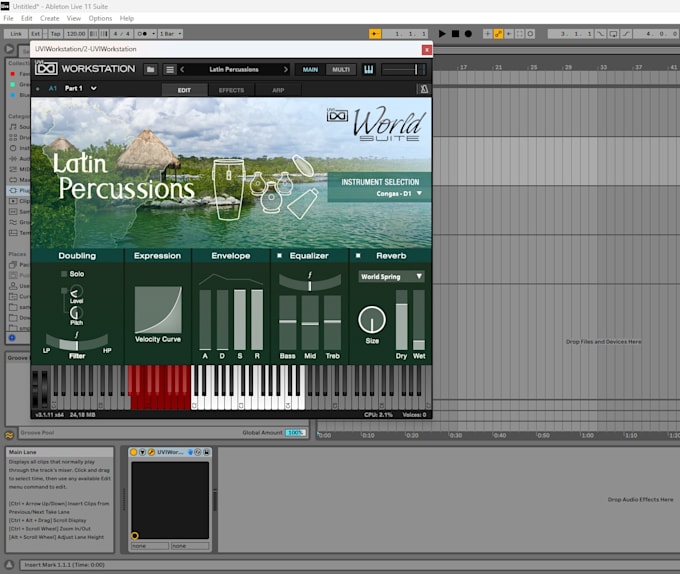Click the device wrench plug-in editor icon

(151, 452)
